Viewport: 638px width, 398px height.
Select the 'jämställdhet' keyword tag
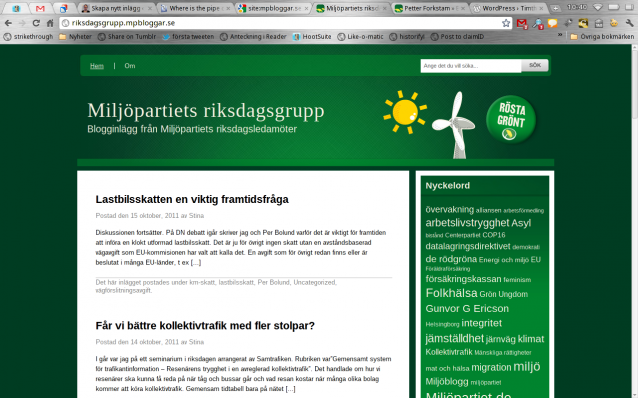tap(454, 339)
